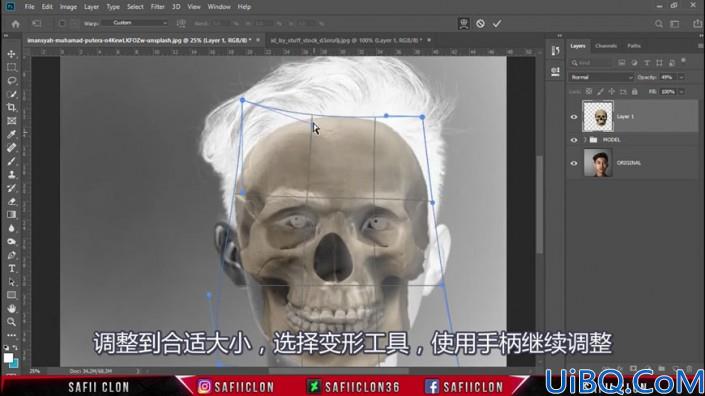Open the Window menu
This screenshot has width=705, height=396.
click(219, 7)
